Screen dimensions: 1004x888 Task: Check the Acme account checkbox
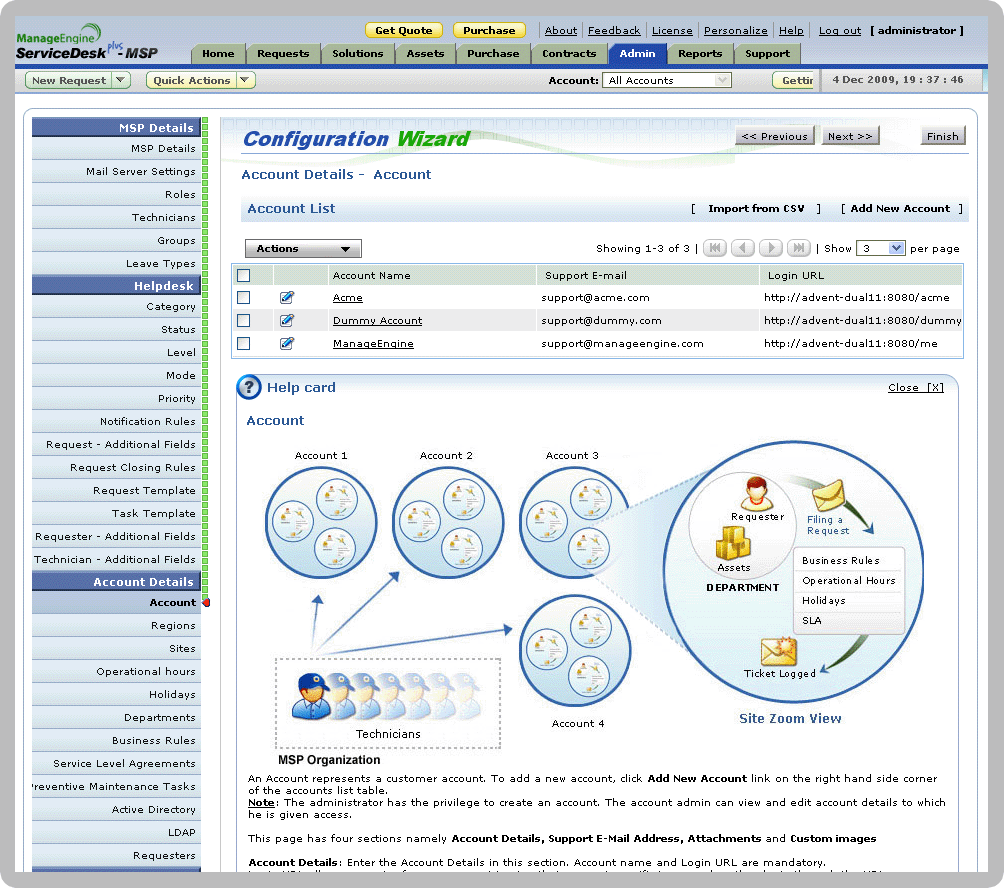click(x=243, y=297)
